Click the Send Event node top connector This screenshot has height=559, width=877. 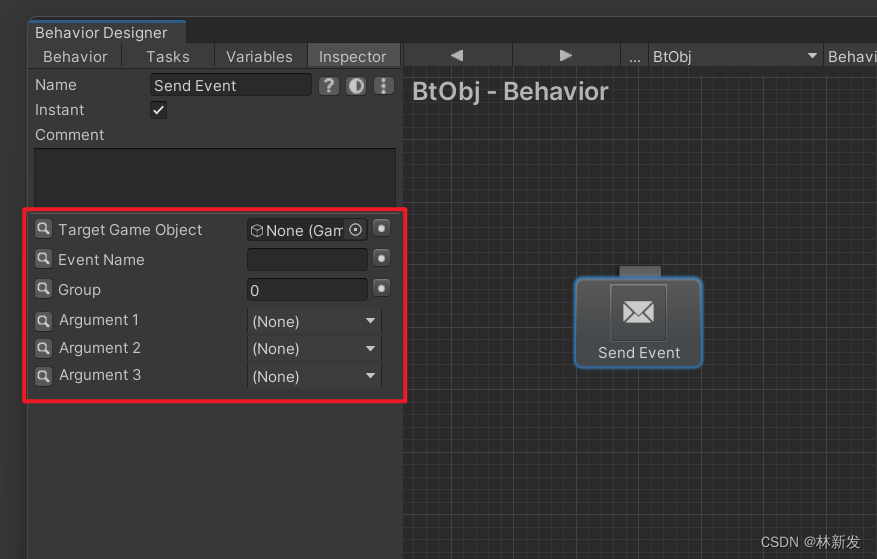click(640, 272)
